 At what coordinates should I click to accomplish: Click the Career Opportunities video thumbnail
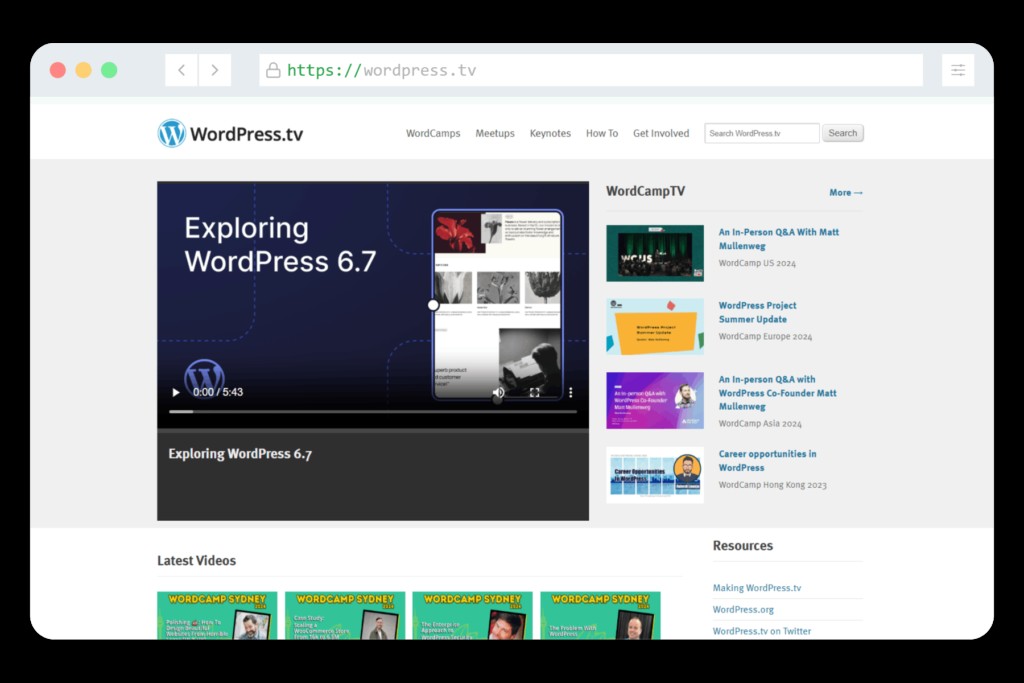click(x=655, y=475)
